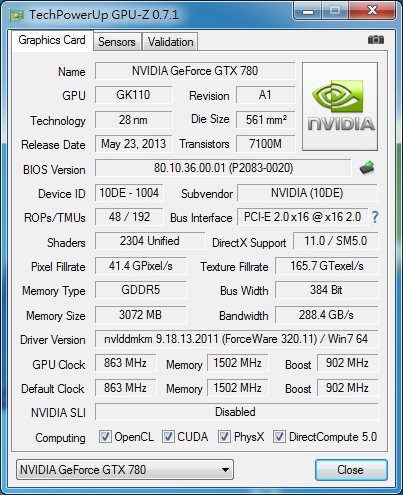Click the GPU field showing GK110

(133, 95)
